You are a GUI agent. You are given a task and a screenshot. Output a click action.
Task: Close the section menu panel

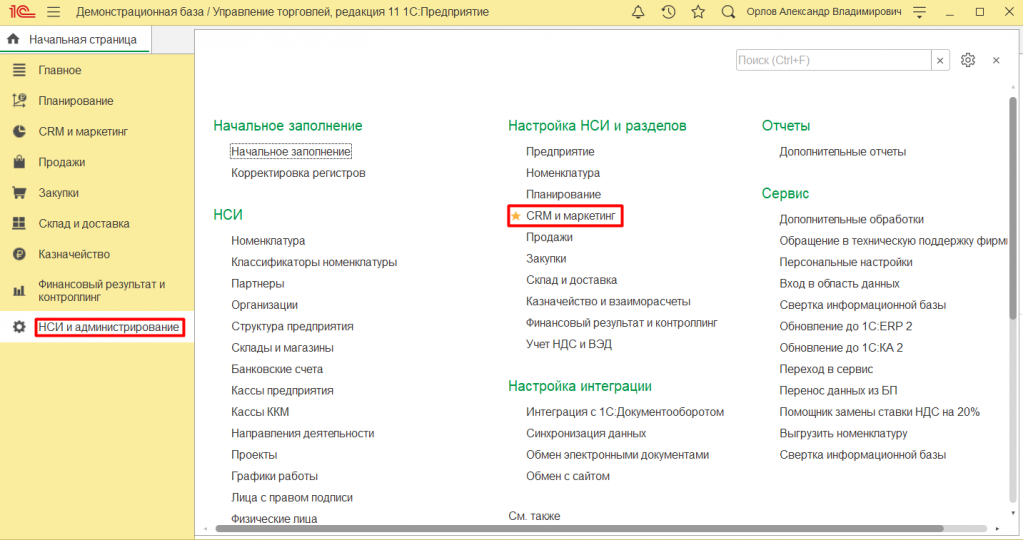click(996, 60)
